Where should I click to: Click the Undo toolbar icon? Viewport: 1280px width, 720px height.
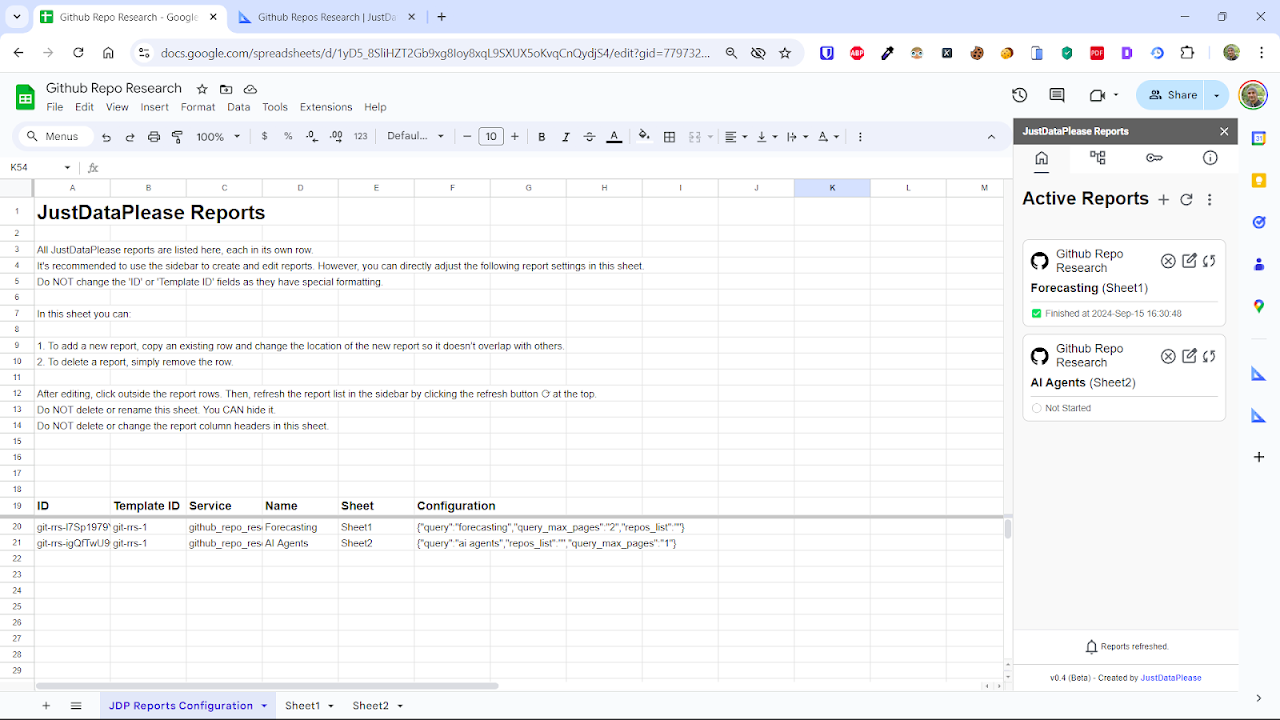coord(105,137)
